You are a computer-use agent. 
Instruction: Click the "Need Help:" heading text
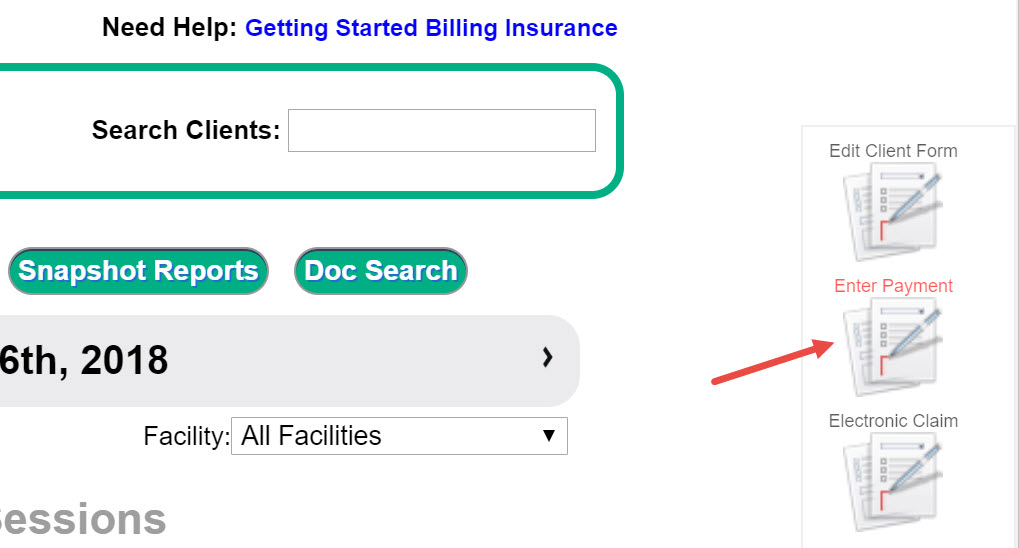(x=169, y=28)
